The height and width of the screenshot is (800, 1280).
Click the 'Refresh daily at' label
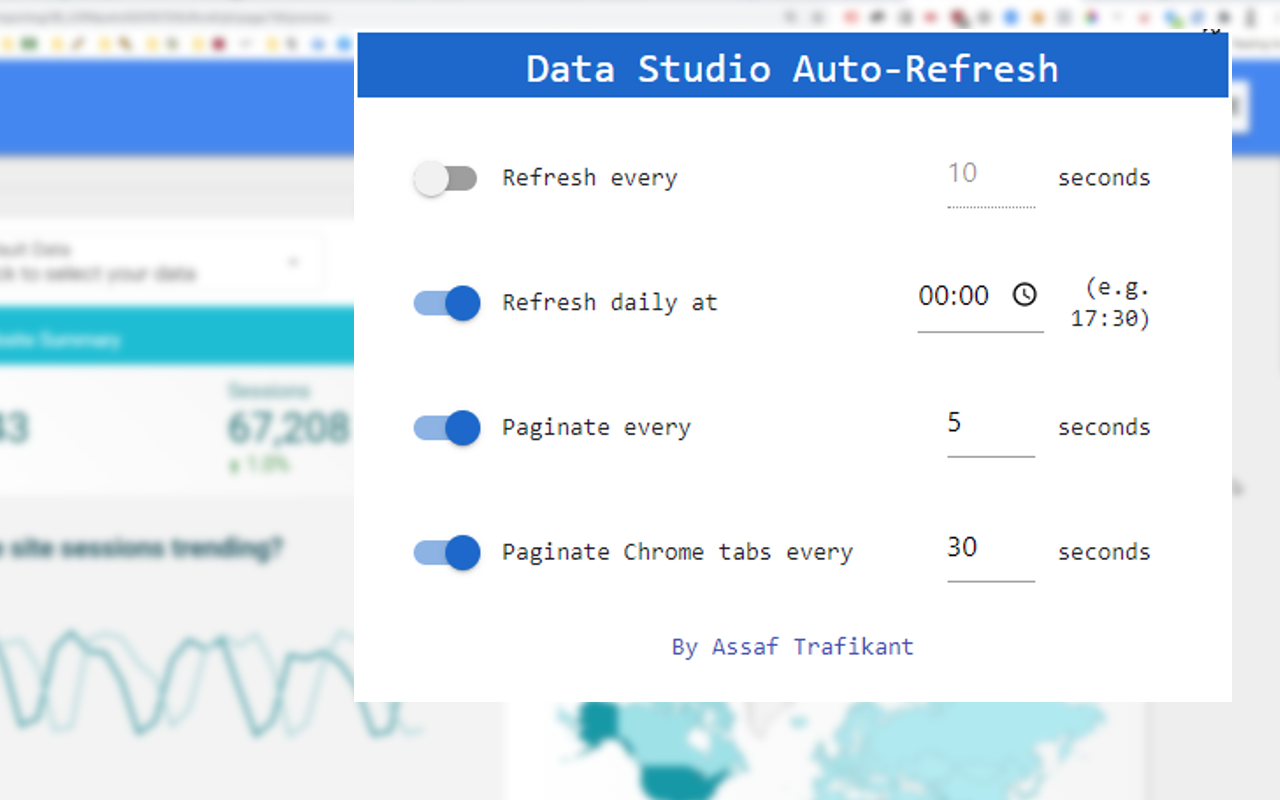[x=610, y=303]
